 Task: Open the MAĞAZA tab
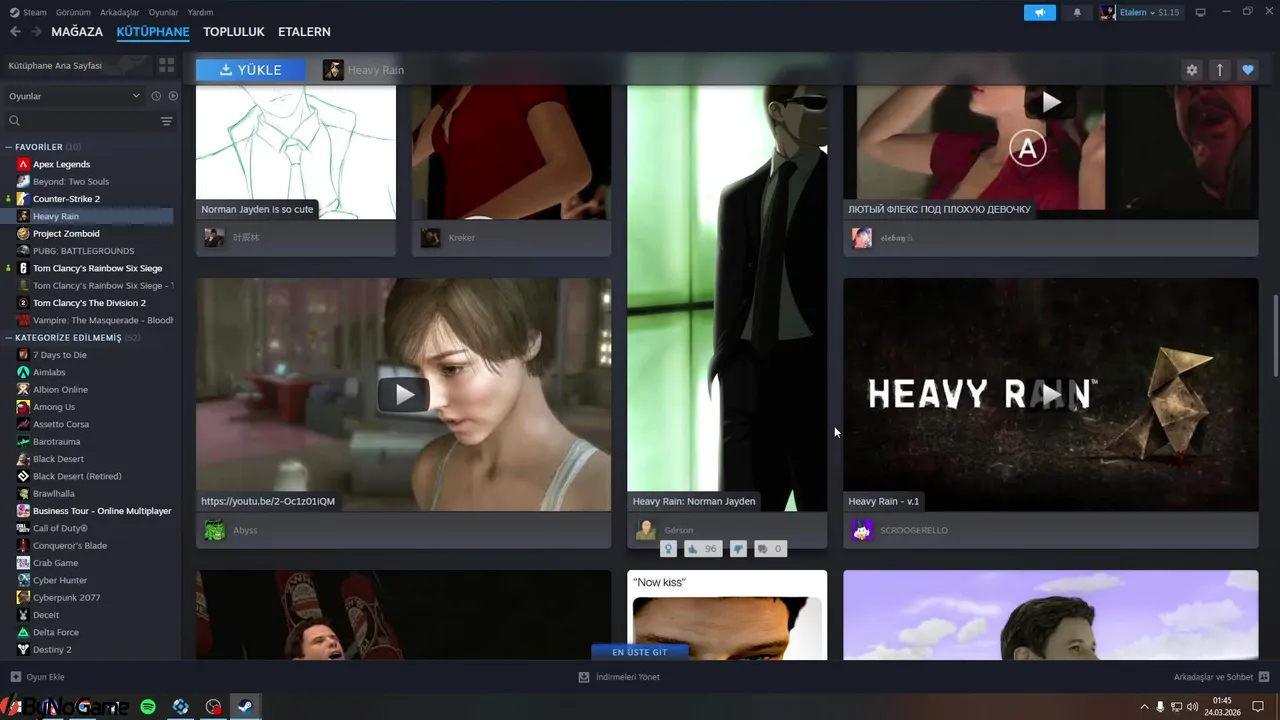[77, 32]
